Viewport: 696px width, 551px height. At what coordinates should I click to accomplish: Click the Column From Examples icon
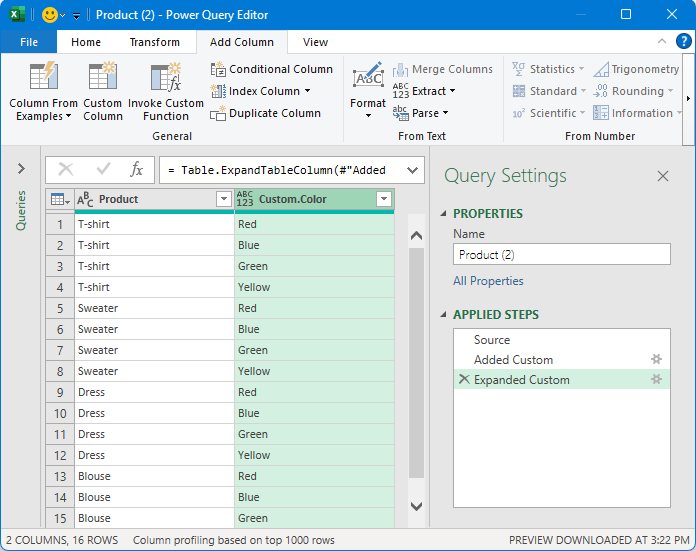pos(43,78)
